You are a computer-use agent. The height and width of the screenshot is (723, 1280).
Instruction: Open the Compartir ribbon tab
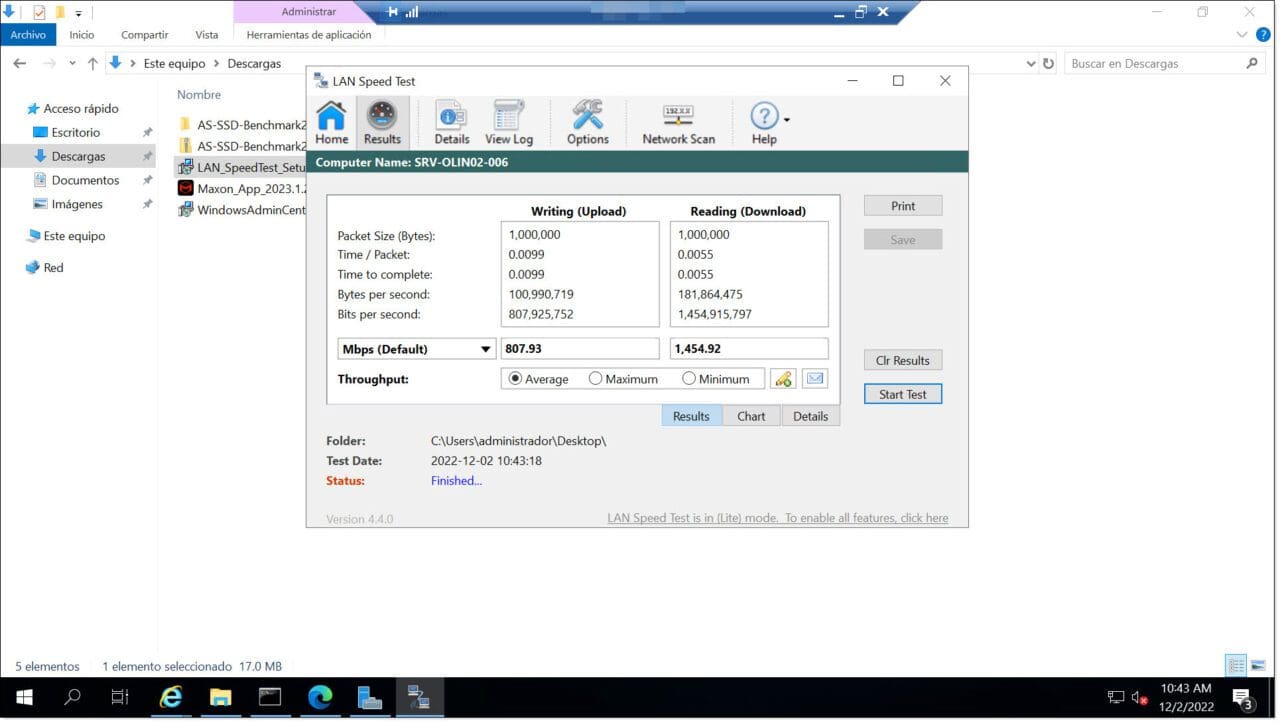pos(145,34)
